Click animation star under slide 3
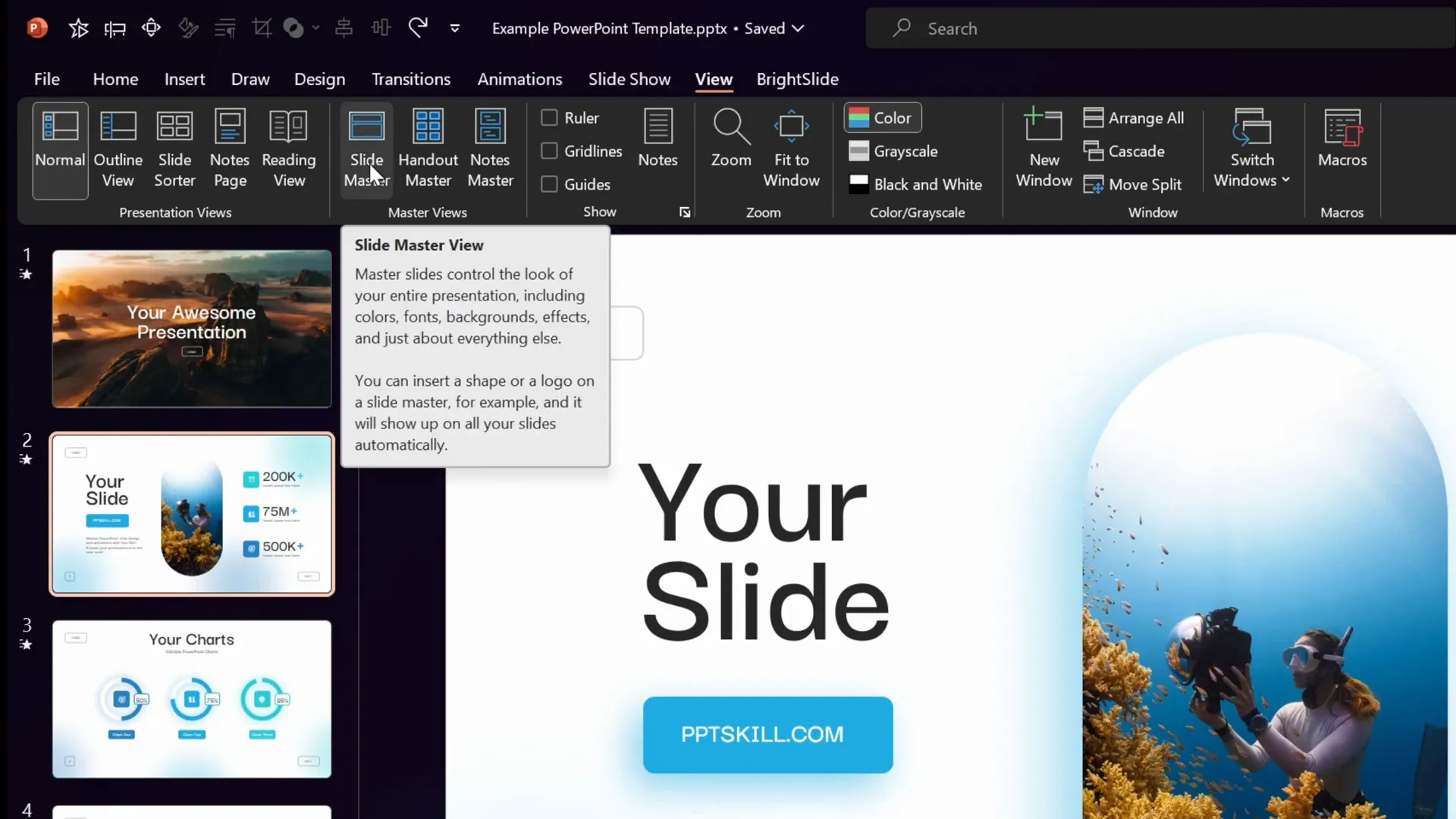The image size is (1456, 819). click(x=26, y=645)
